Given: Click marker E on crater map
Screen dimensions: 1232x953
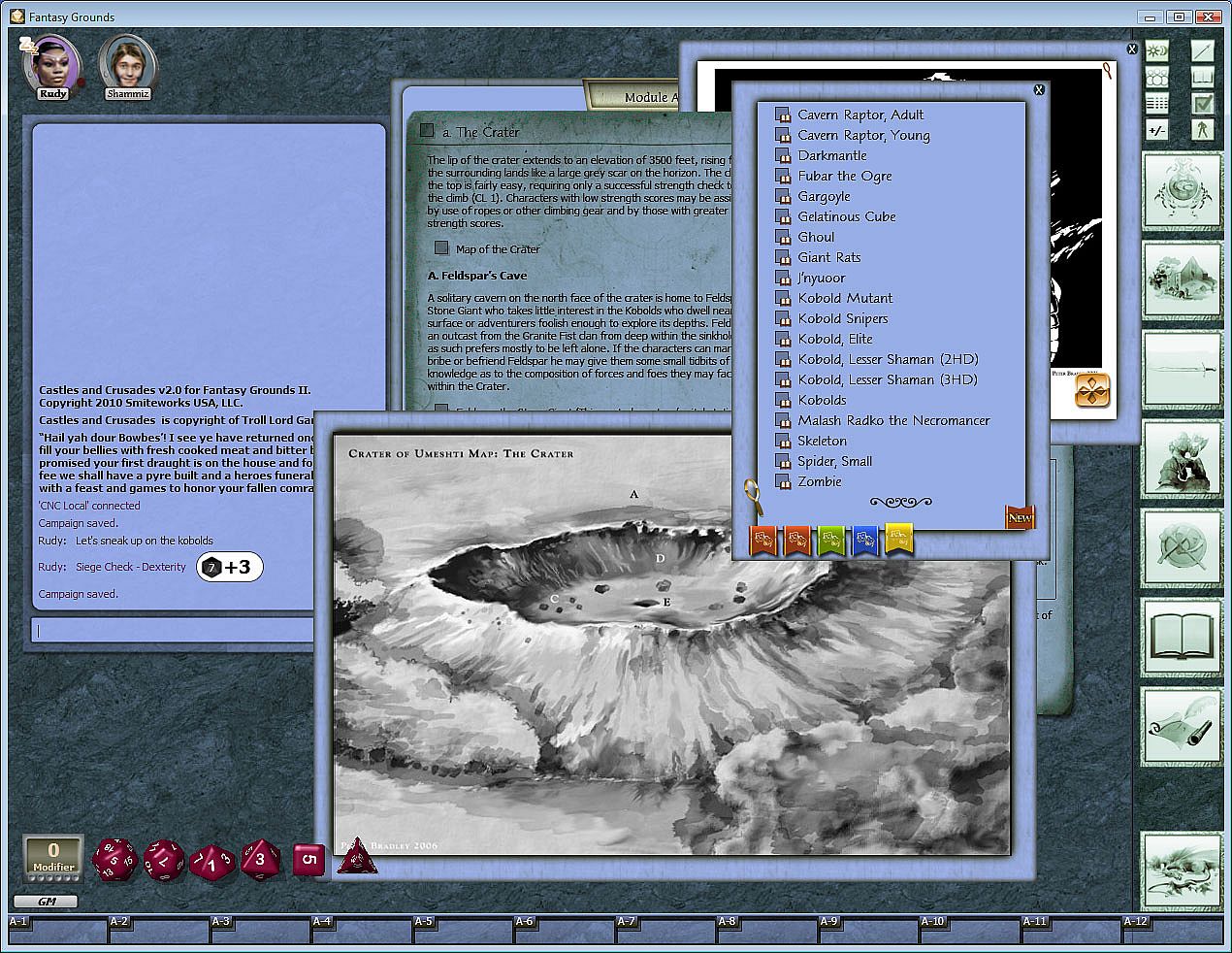Looking at the screenshot, I should (667, 602).
